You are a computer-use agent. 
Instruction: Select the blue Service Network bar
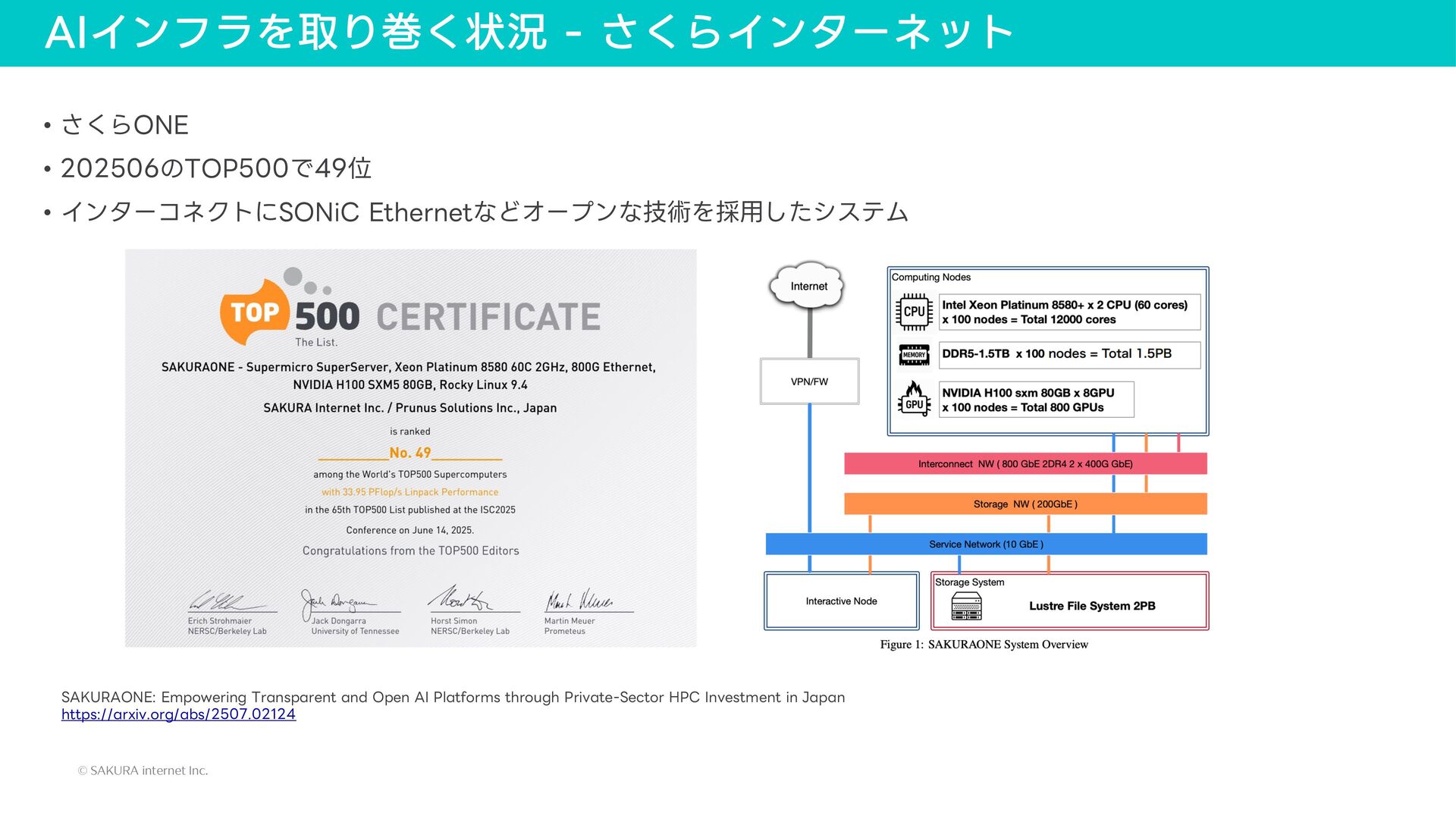(986, 544)
